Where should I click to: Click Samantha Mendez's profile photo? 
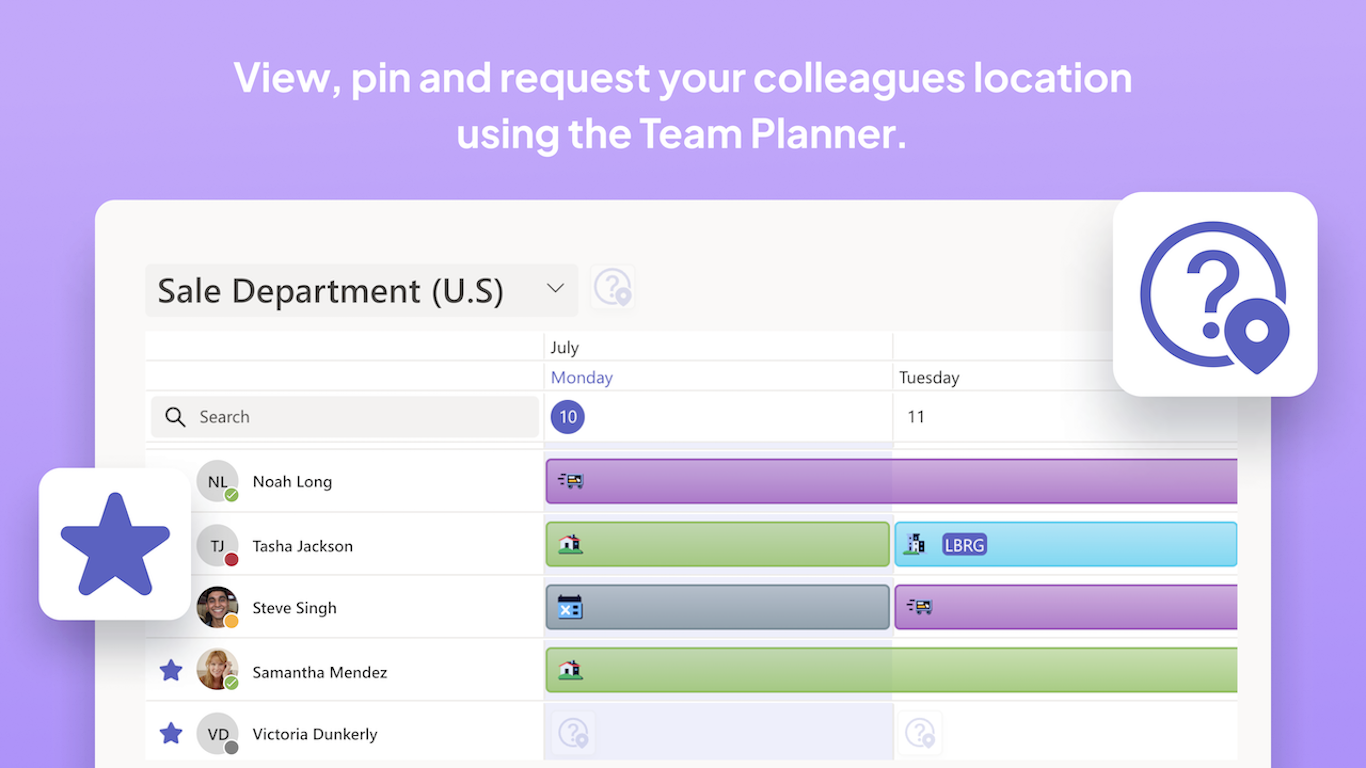[217, 670]
